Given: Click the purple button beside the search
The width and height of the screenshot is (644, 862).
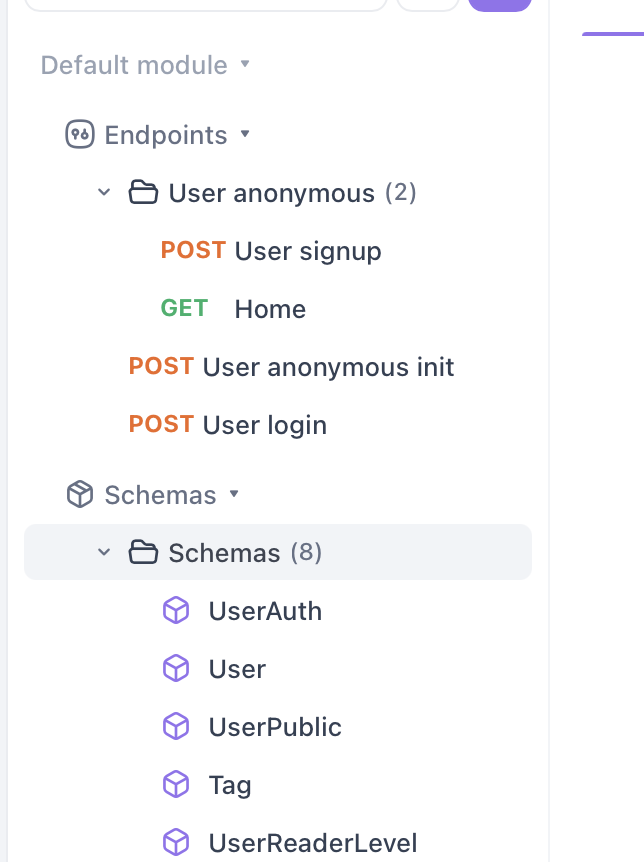Looking at the screenshot, I should (500, 4).
